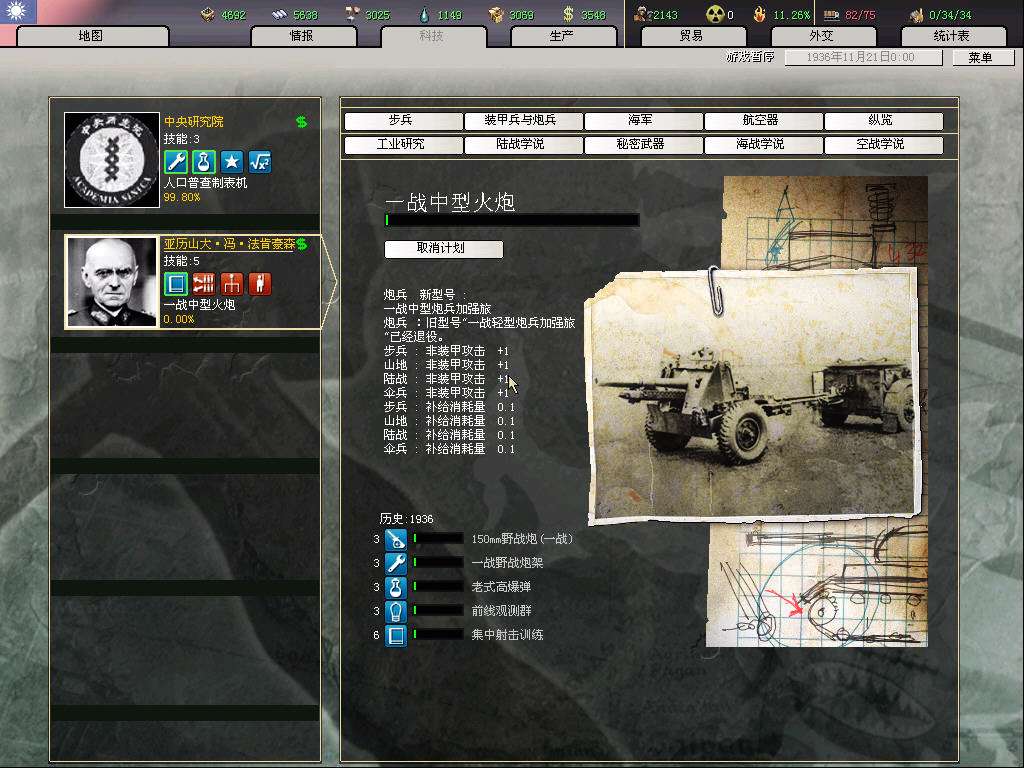This screenshot has height=768, width=1024.
Task: Click the rare materials hammer icon
Action: 353,14
